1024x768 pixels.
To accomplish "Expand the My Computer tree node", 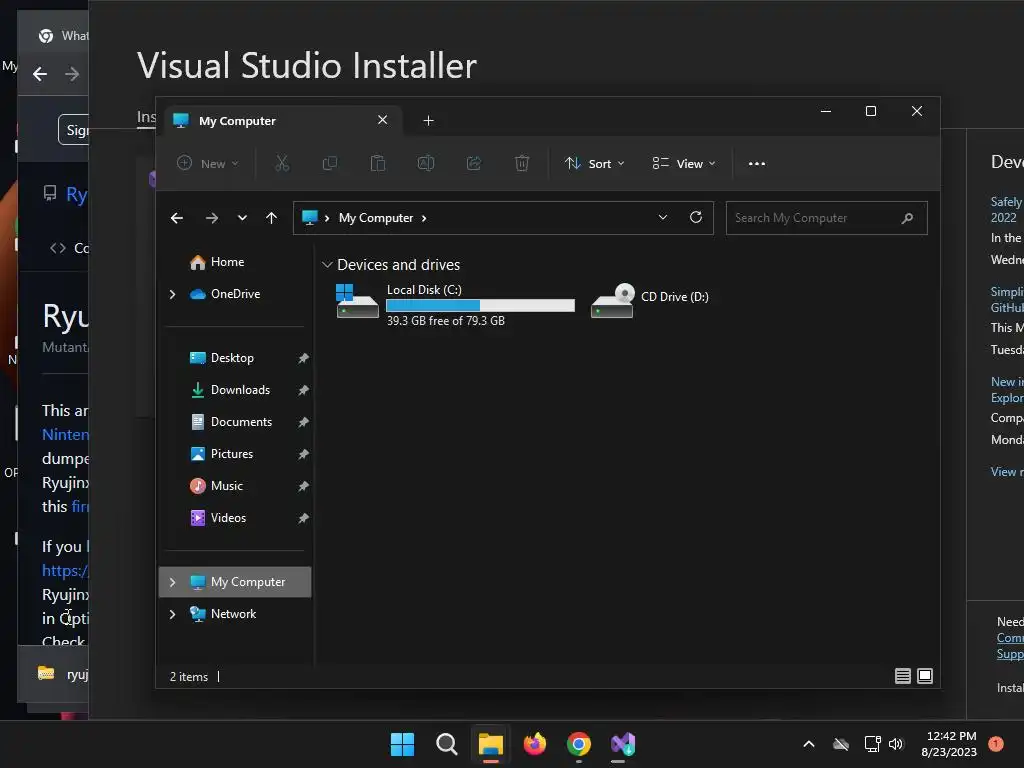I will [172, 582].
